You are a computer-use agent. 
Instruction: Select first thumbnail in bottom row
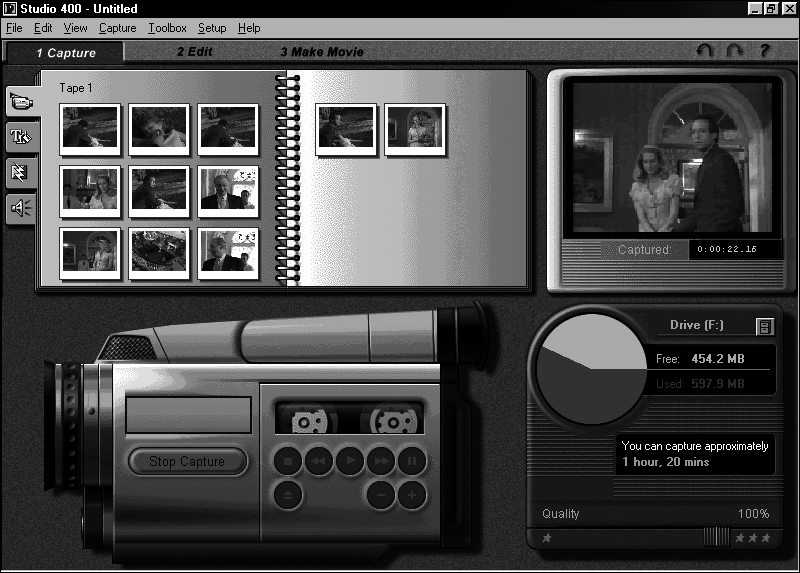tap(90, 254)
